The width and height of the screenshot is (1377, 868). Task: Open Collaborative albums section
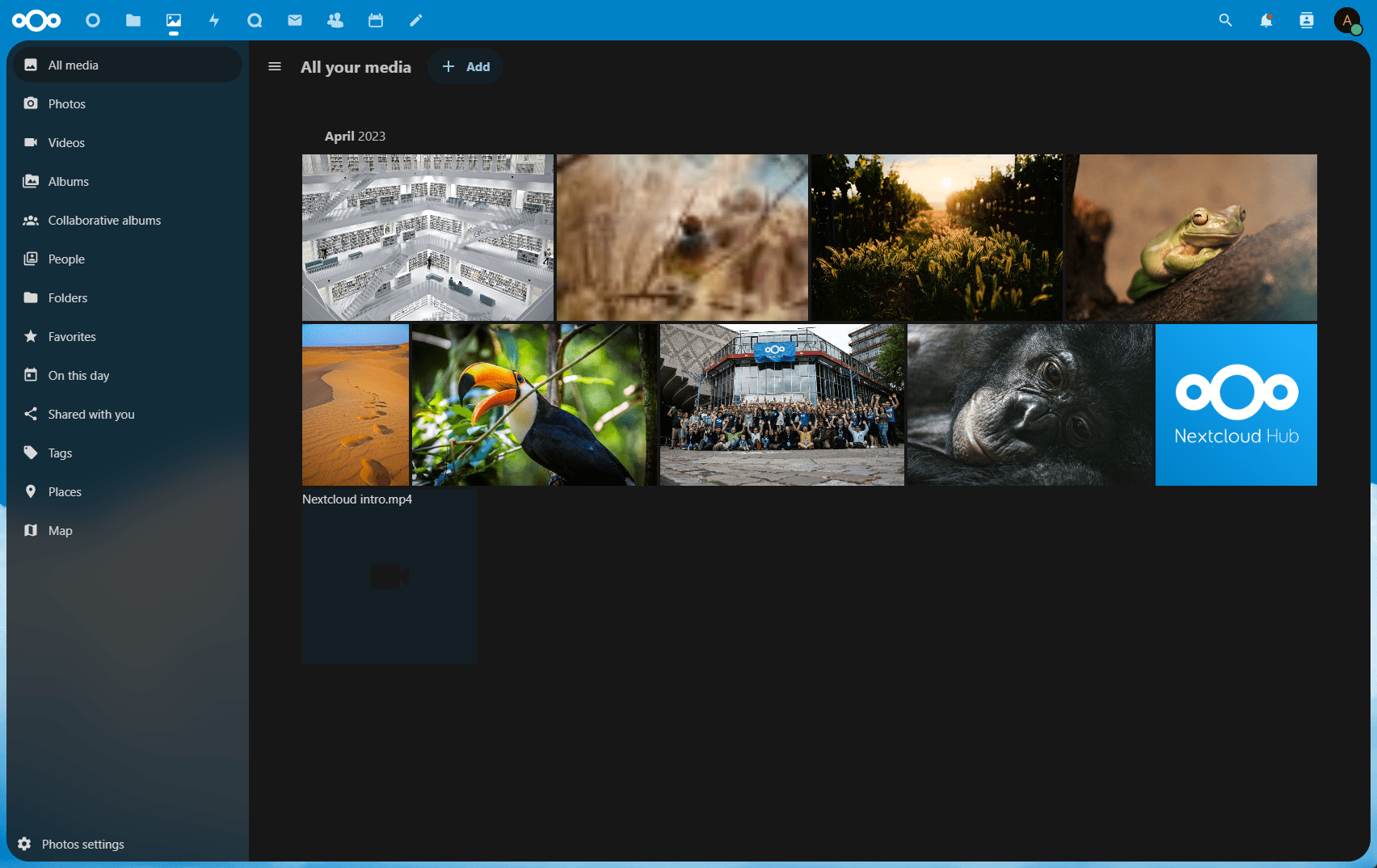tap(128, 220)
